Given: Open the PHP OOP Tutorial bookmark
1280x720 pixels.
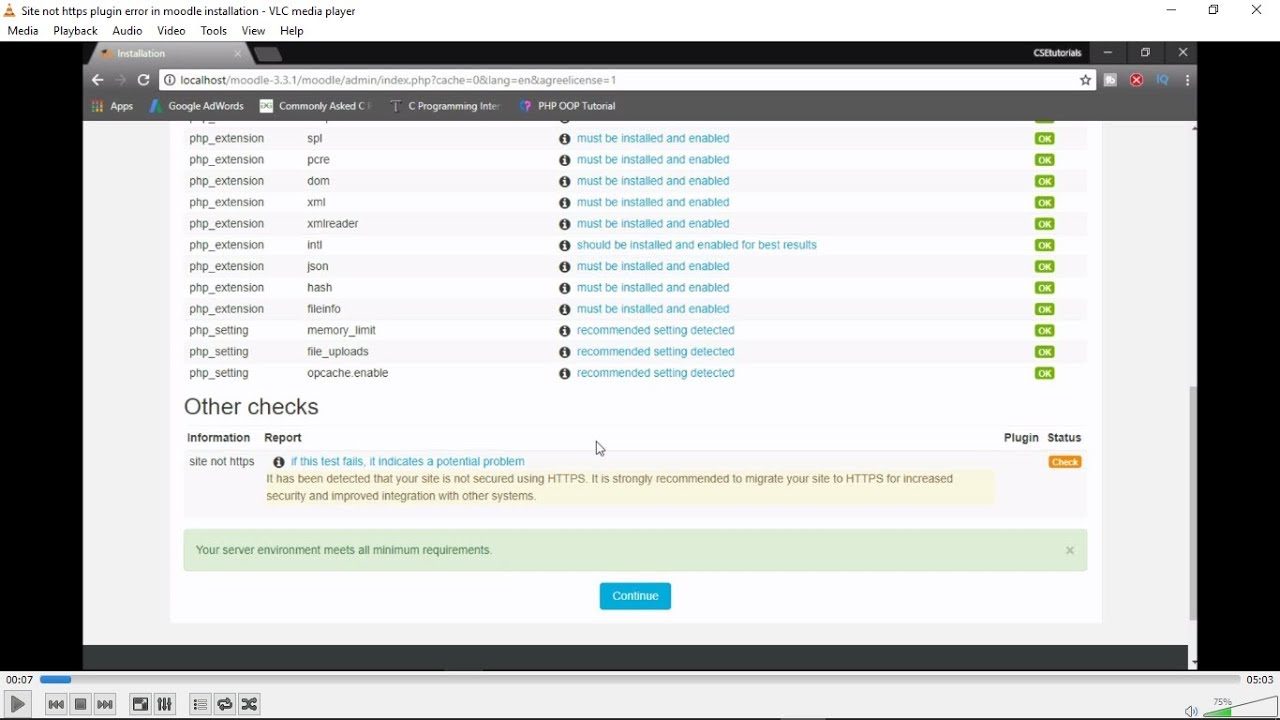Looking at the screenshot, I should click(x=568, y=106).
